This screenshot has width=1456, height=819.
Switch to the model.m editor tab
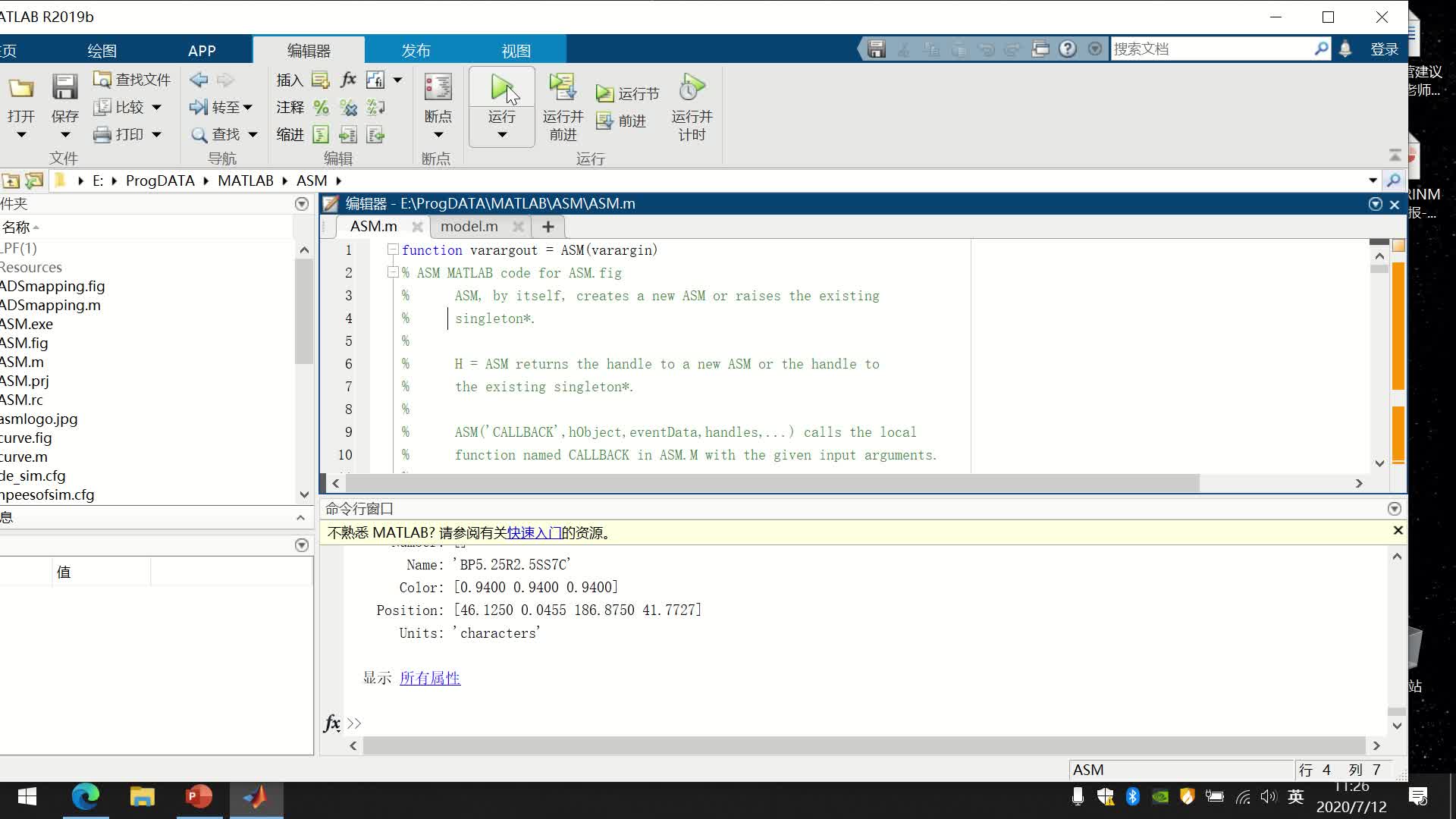tap(469, 226)
